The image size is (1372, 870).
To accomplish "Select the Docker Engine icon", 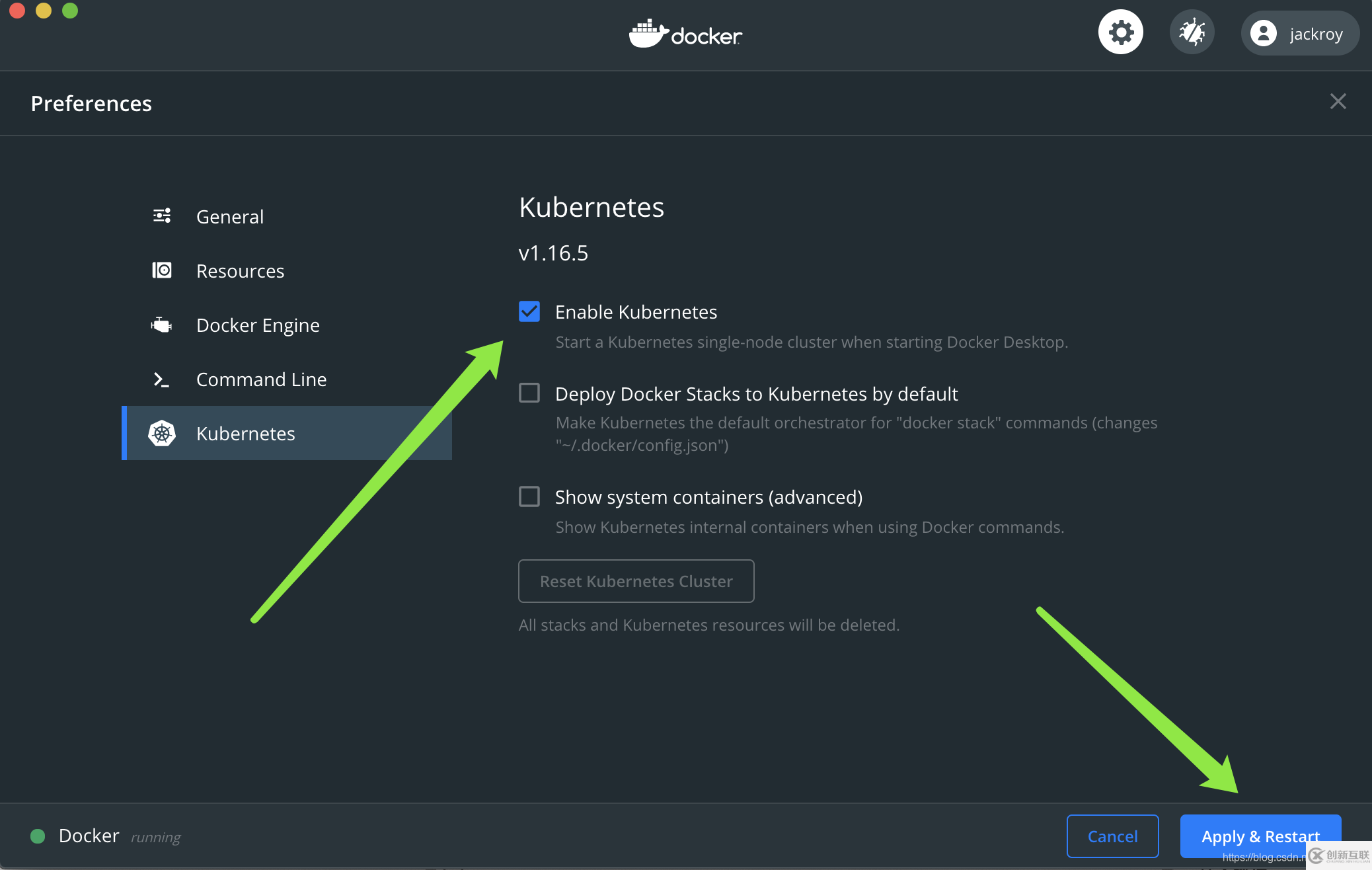I will (162, 324).
